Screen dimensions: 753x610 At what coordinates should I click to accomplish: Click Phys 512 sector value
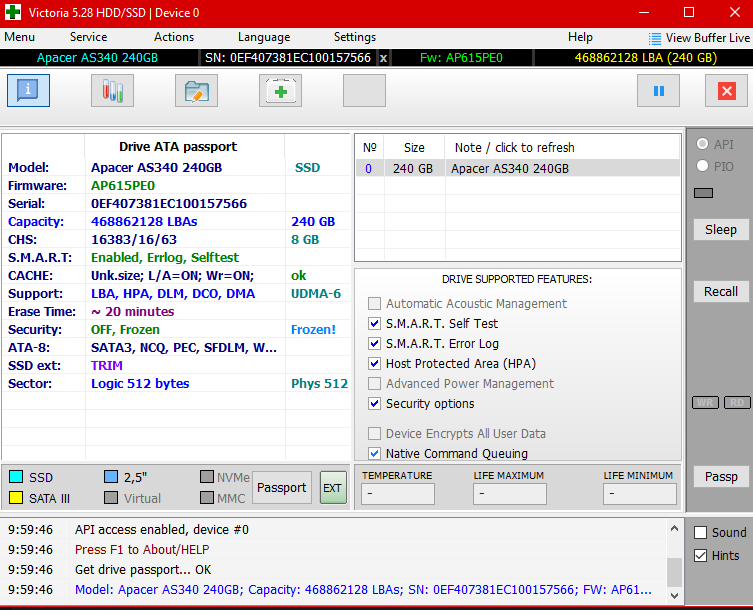pyautogui.click(x=319, y=384)
